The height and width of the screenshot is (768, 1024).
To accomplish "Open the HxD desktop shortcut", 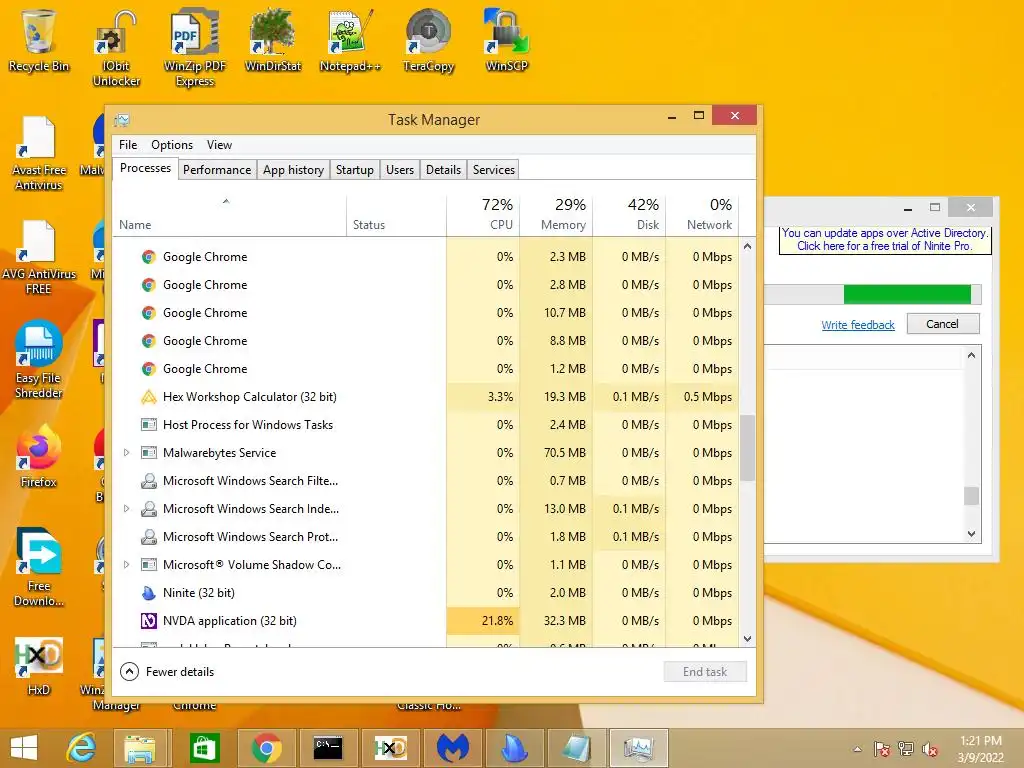I will [x=39, y=666].
